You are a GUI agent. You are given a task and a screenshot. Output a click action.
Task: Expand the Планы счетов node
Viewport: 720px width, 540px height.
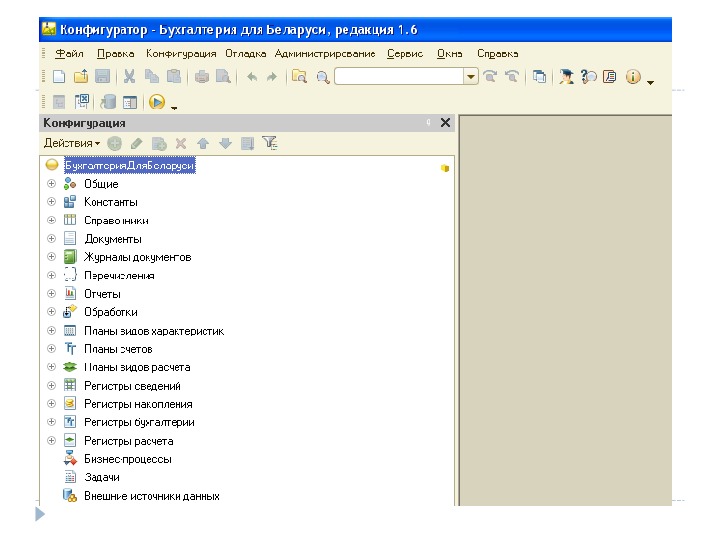click(51, 349)
